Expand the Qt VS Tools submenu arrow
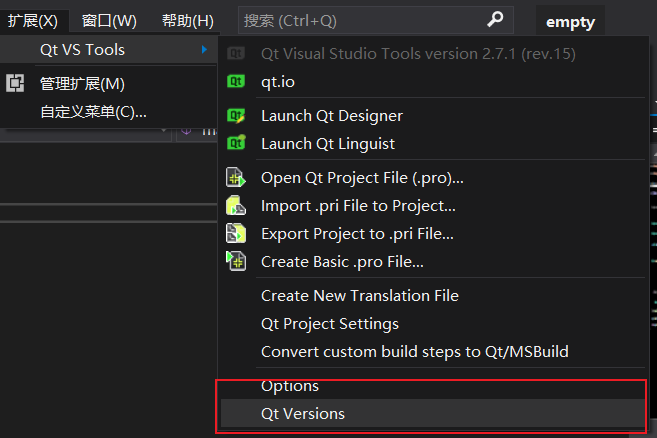The height and width of the screenshot is (438, 657). pos(204,49)
